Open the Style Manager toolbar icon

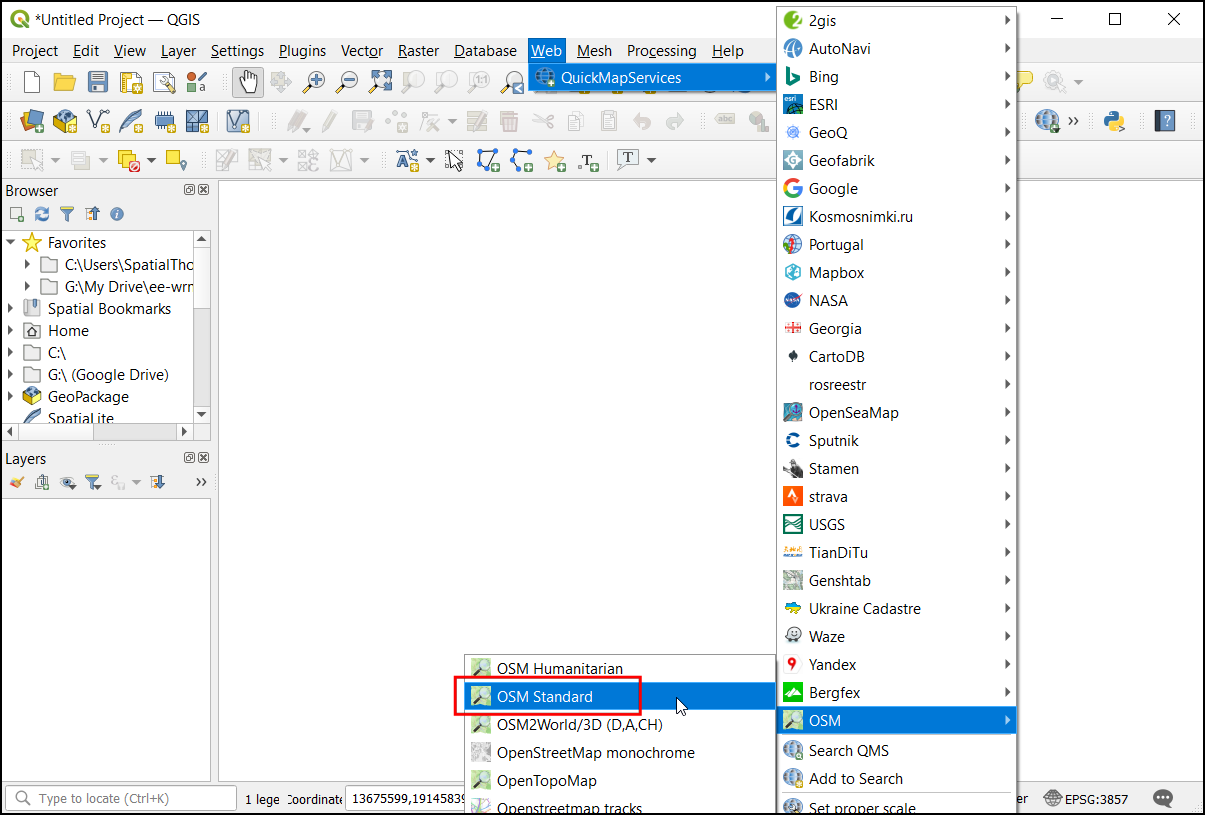197,82
